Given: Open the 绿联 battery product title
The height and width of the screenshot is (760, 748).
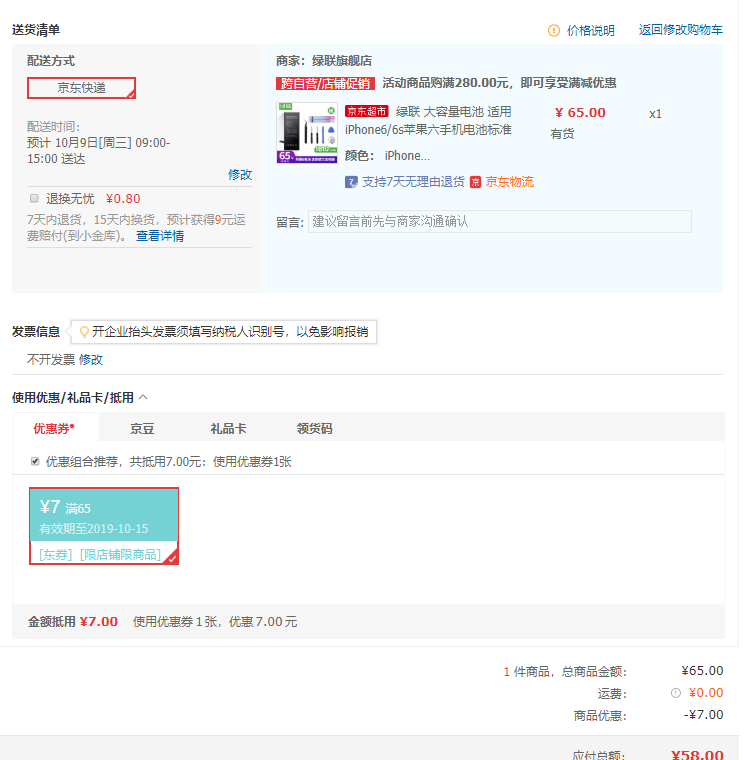Looking at the screenshot, I should 429,121.
